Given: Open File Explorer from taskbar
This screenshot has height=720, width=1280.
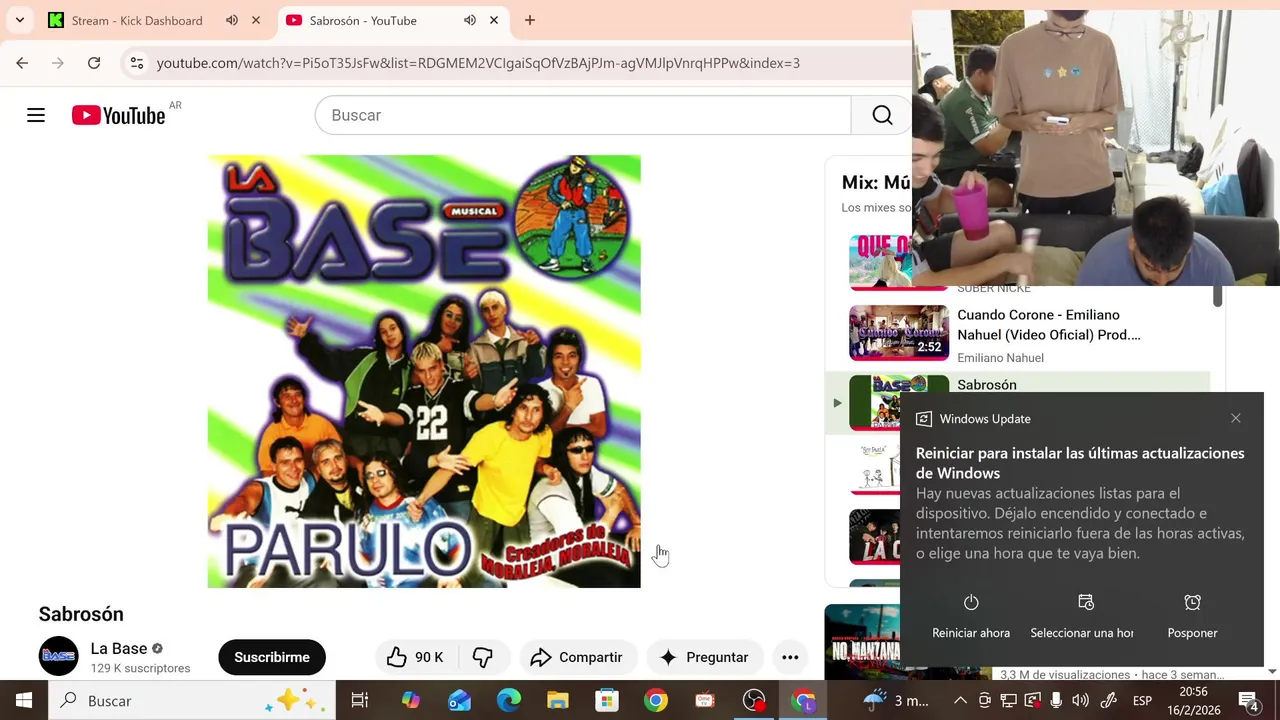Looking at the screenshot, I should pos(557,700).
